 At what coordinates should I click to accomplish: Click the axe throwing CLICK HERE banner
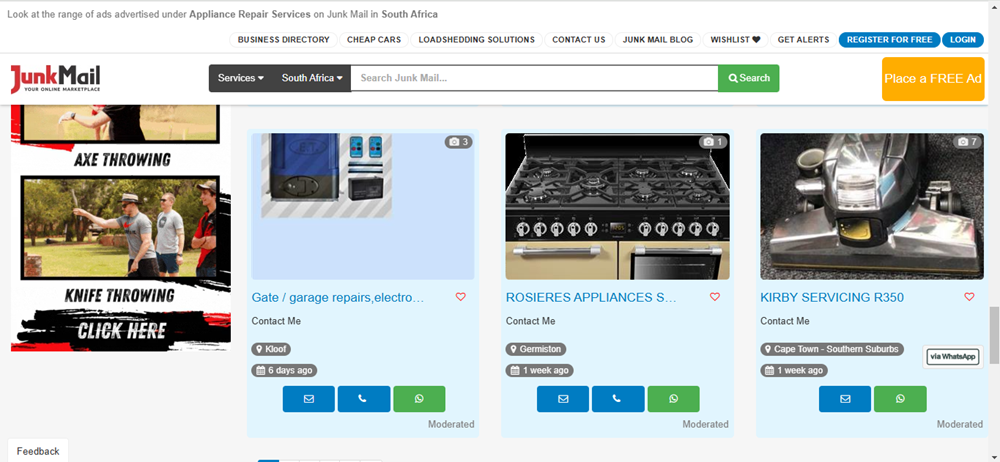[x=121, y=331]
